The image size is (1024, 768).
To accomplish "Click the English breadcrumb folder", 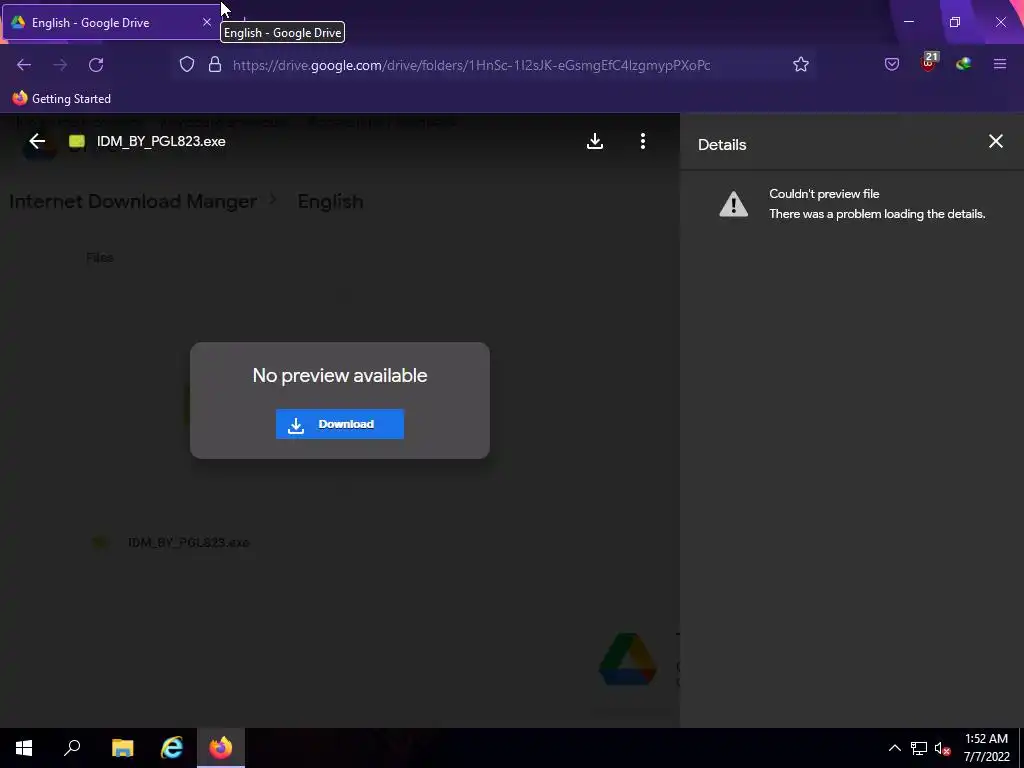I will click(330, 201).
